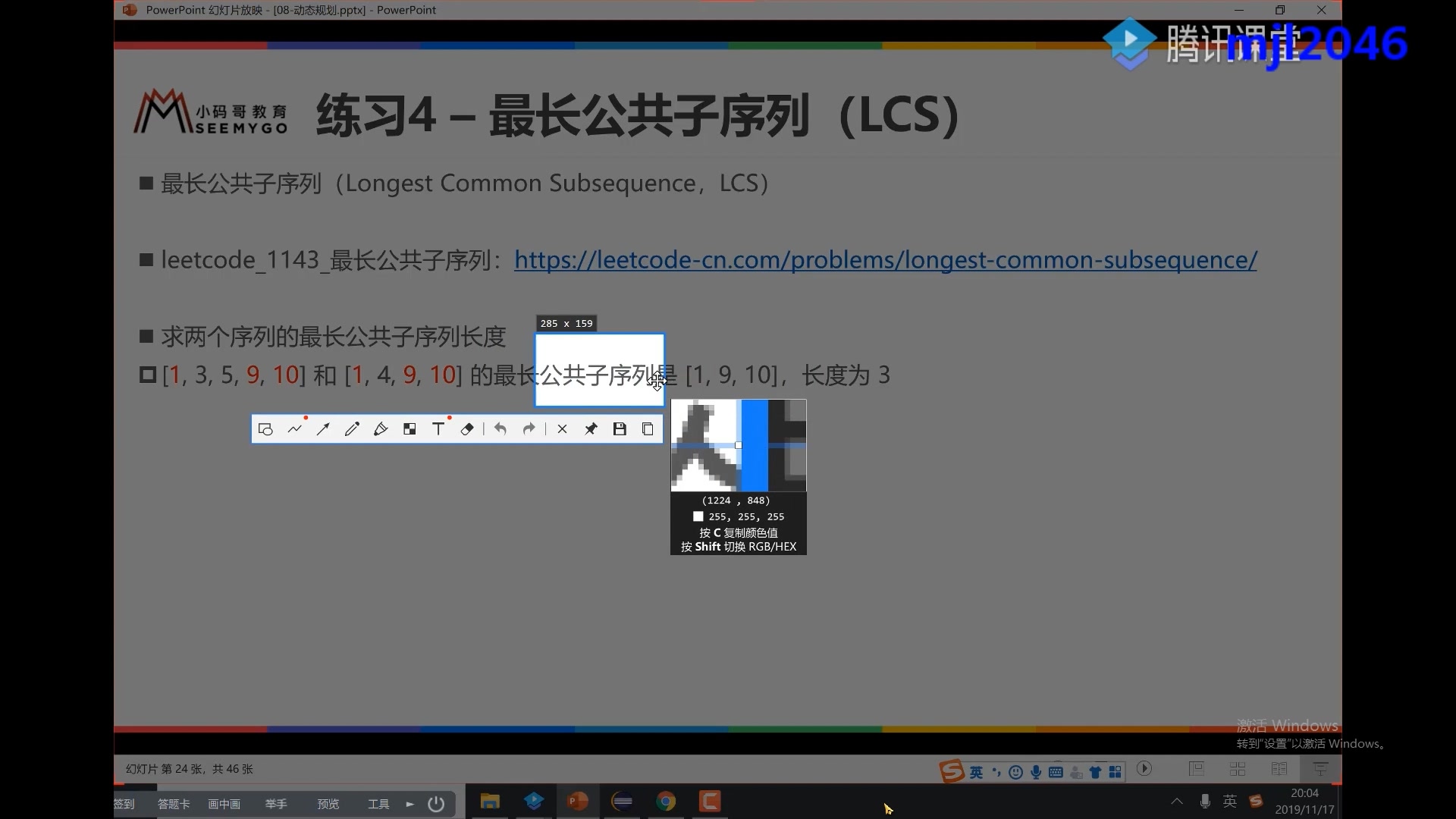This screenshot has width=1456, height=819.
Task: Switch to slide sorter view
Action: 1238,769
